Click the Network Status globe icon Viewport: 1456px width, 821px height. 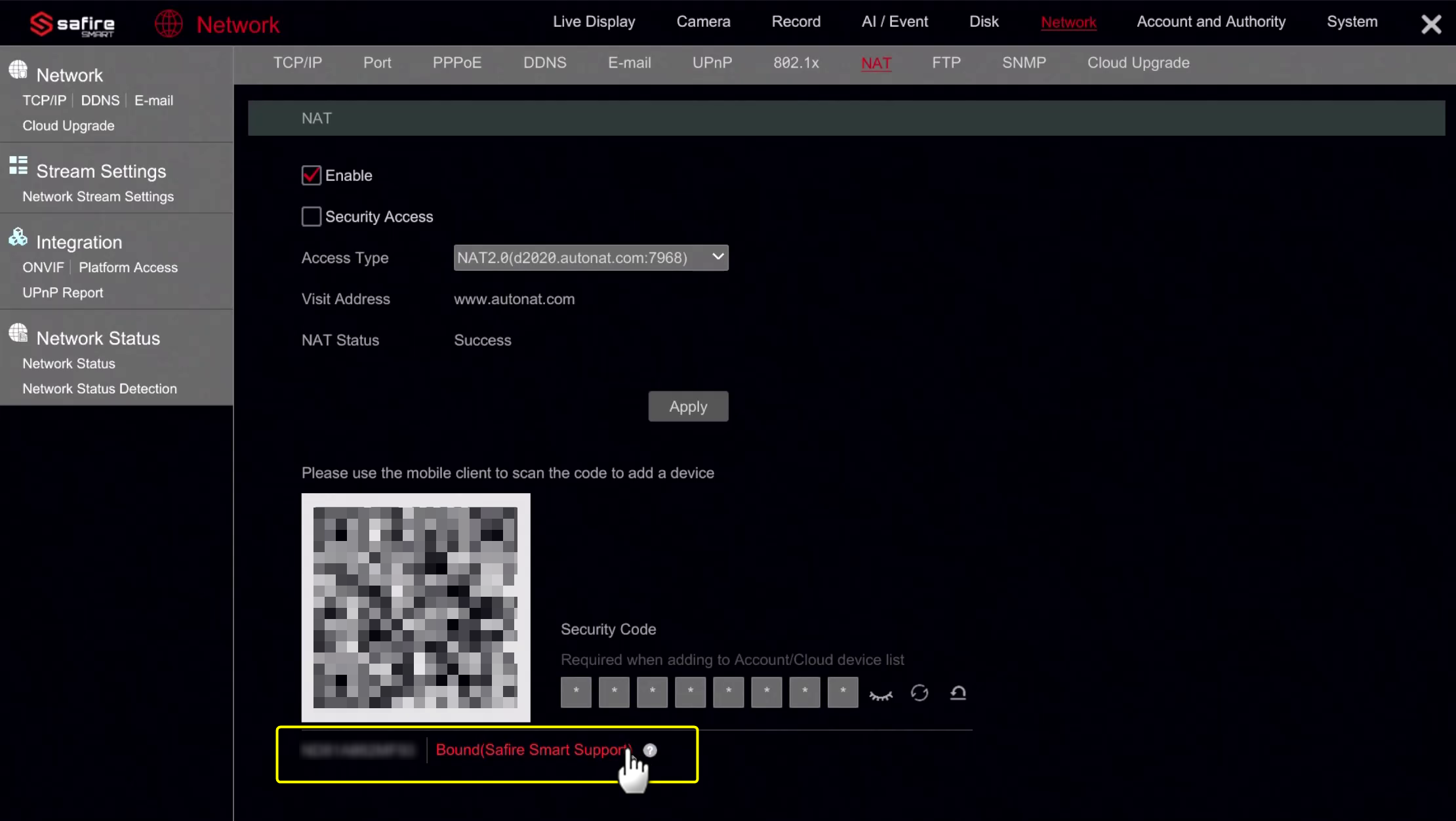(x=18, y=333)
